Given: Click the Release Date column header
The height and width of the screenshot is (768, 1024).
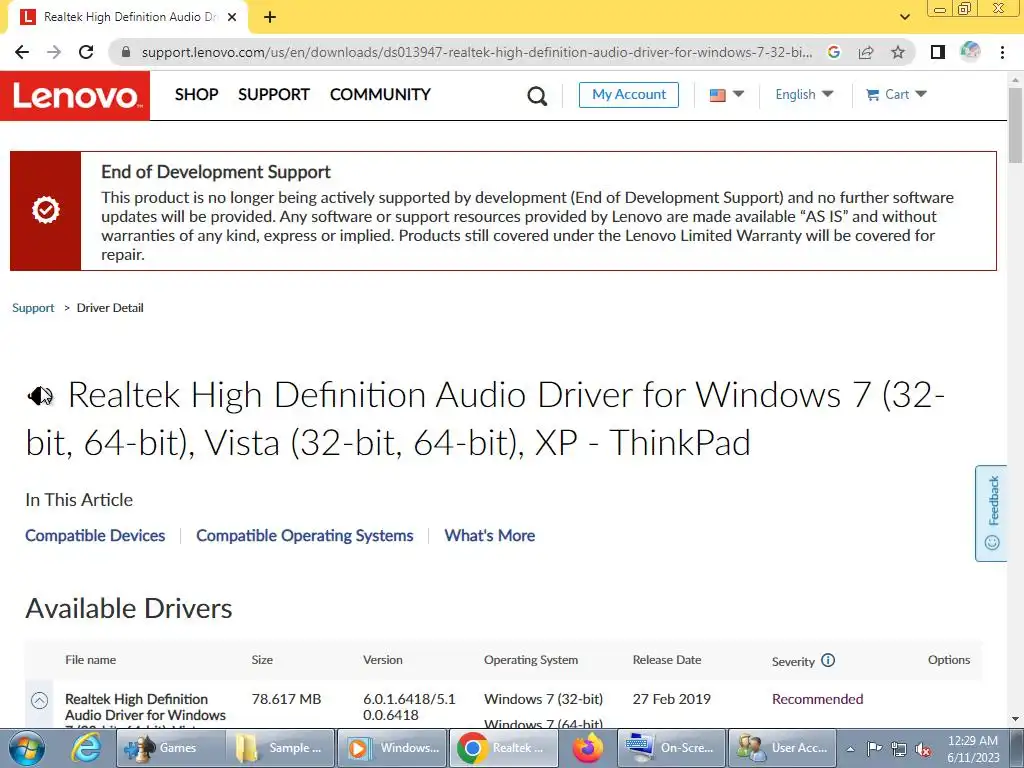Looking at the screenshot, I should tap(667, 660).
